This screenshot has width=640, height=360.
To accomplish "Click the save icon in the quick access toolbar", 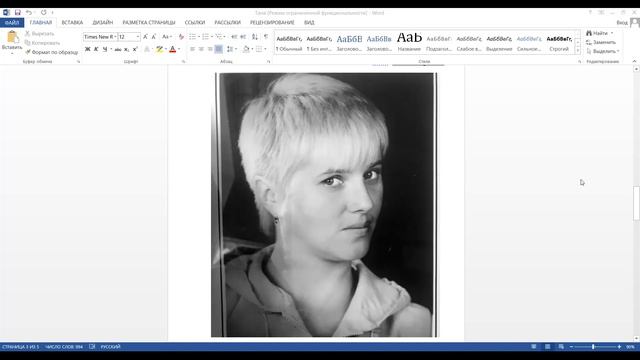I will tap(18, 13).
